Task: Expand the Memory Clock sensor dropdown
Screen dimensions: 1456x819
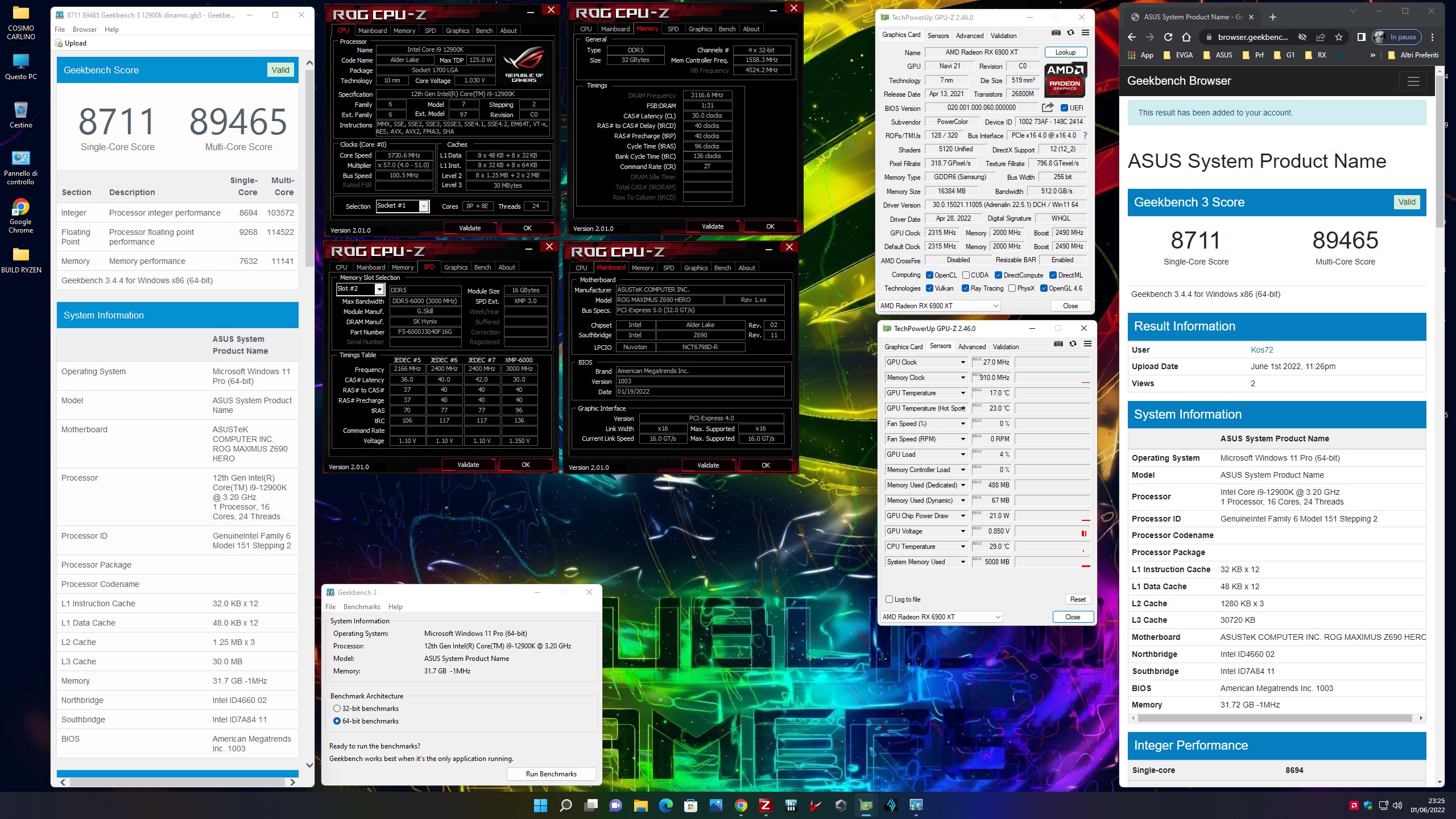Action: click(x=963, y=378)
